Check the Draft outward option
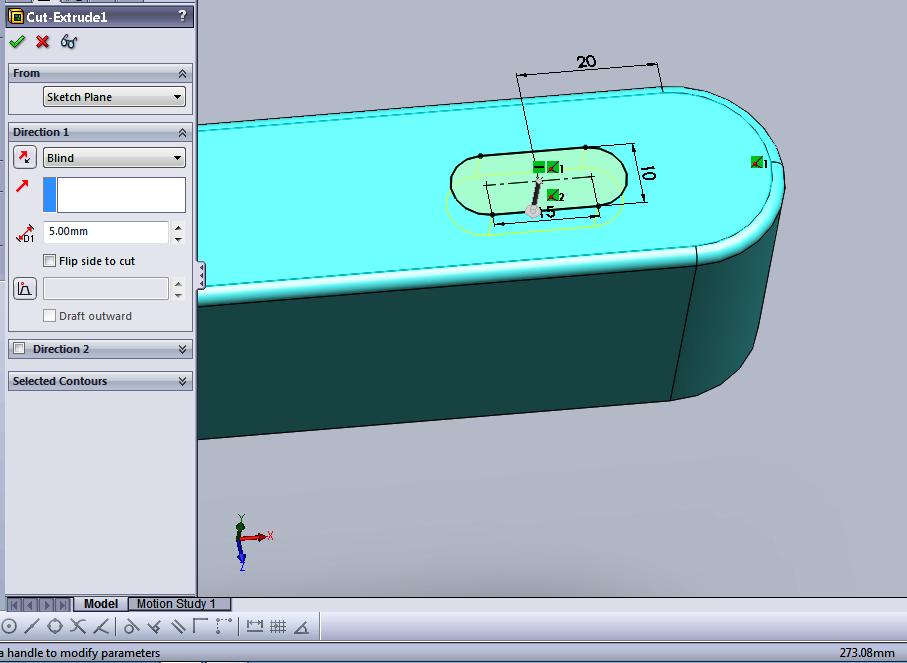Image resolution: width=907 pixels, height=663 pixels. point(48,316)
